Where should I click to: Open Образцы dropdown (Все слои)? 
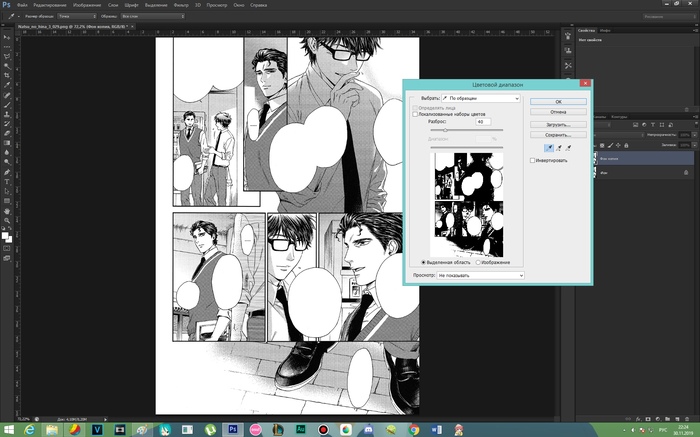pyautogui.click(x=153, y=16)
